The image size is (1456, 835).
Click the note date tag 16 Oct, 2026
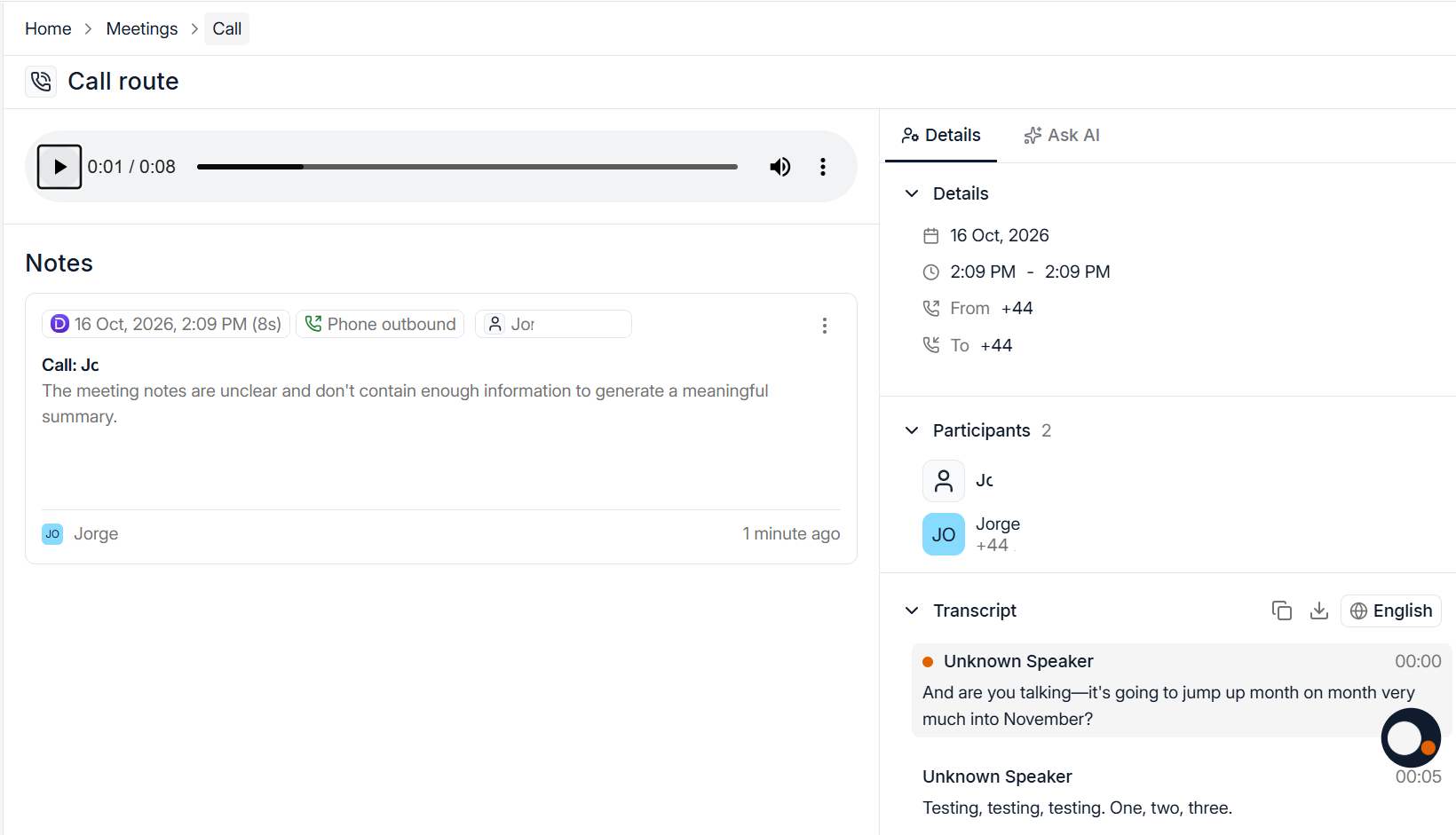click(166, 324)
